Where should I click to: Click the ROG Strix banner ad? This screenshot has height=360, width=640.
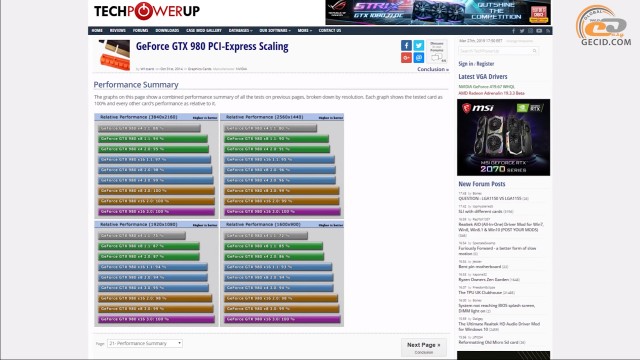pyautogui.click(x=438, y=12)
